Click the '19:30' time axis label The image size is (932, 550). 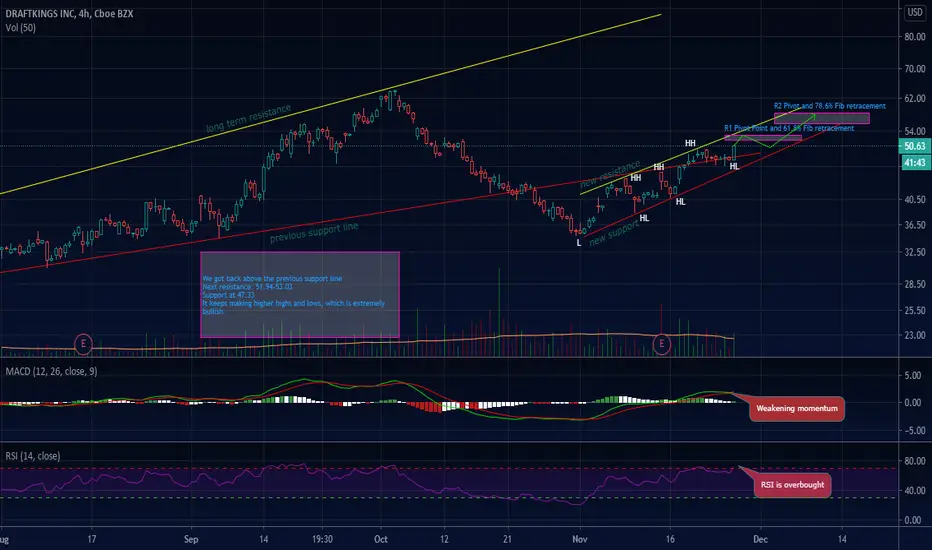322,539
